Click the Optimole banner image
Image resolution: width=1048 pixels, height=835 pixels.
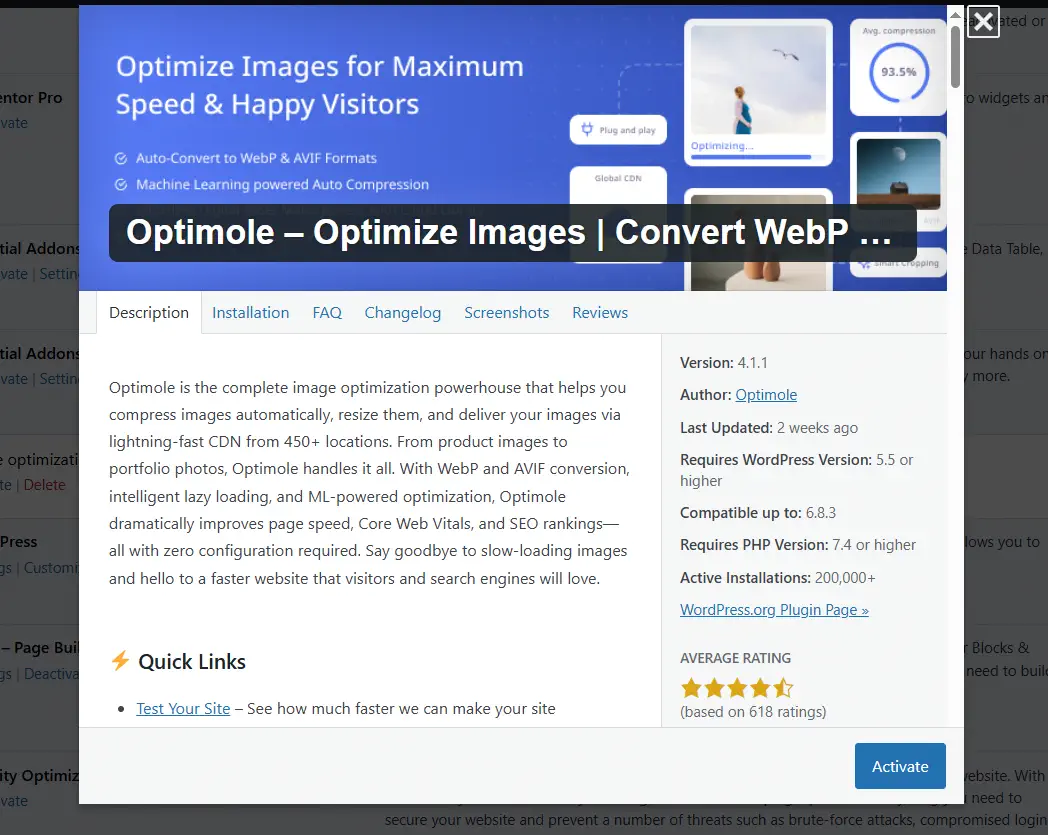(x=513, y=148)
